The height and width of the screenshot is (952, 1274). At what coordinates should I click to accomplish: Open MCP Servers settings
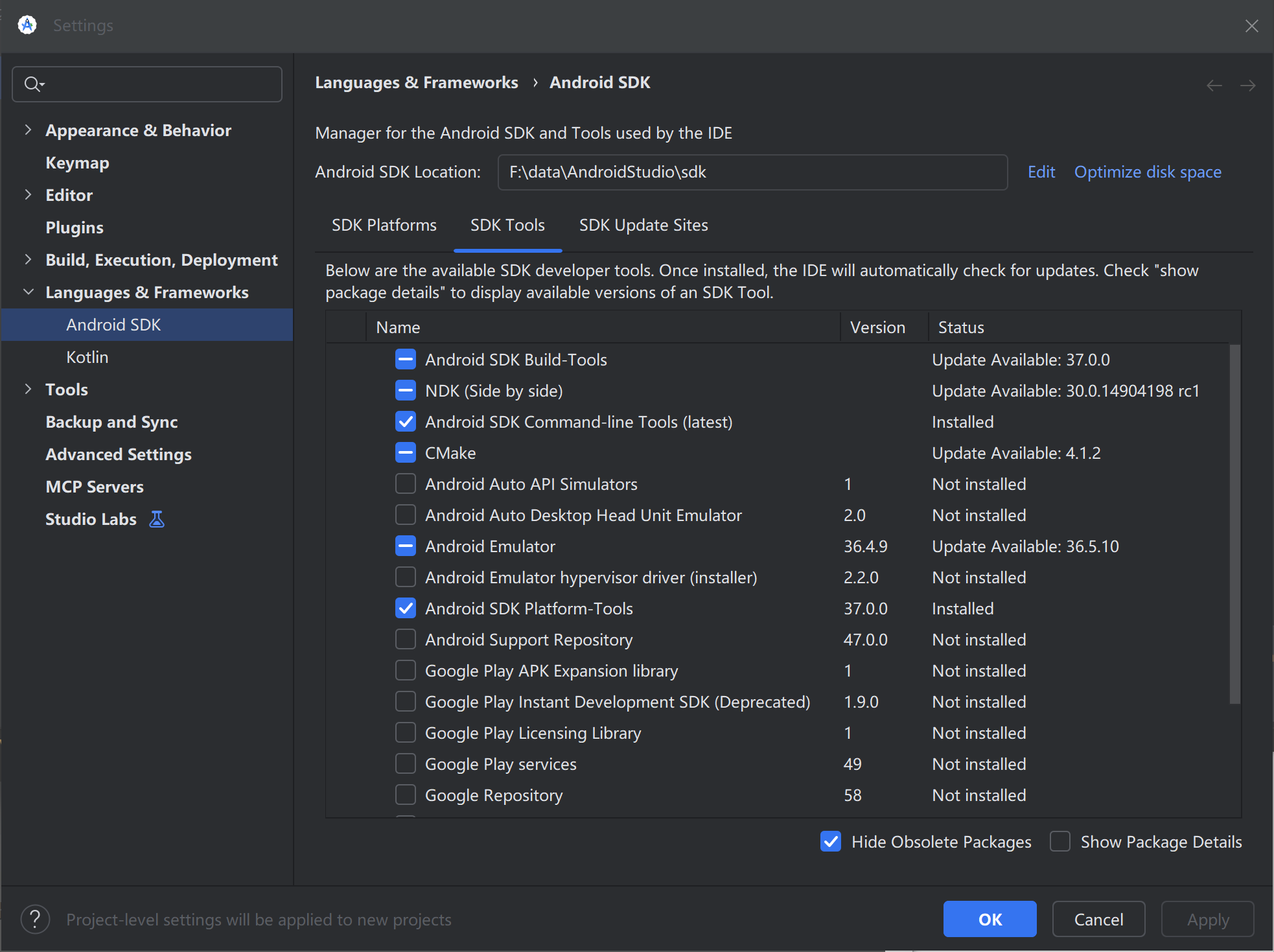[x=95, y=487]
